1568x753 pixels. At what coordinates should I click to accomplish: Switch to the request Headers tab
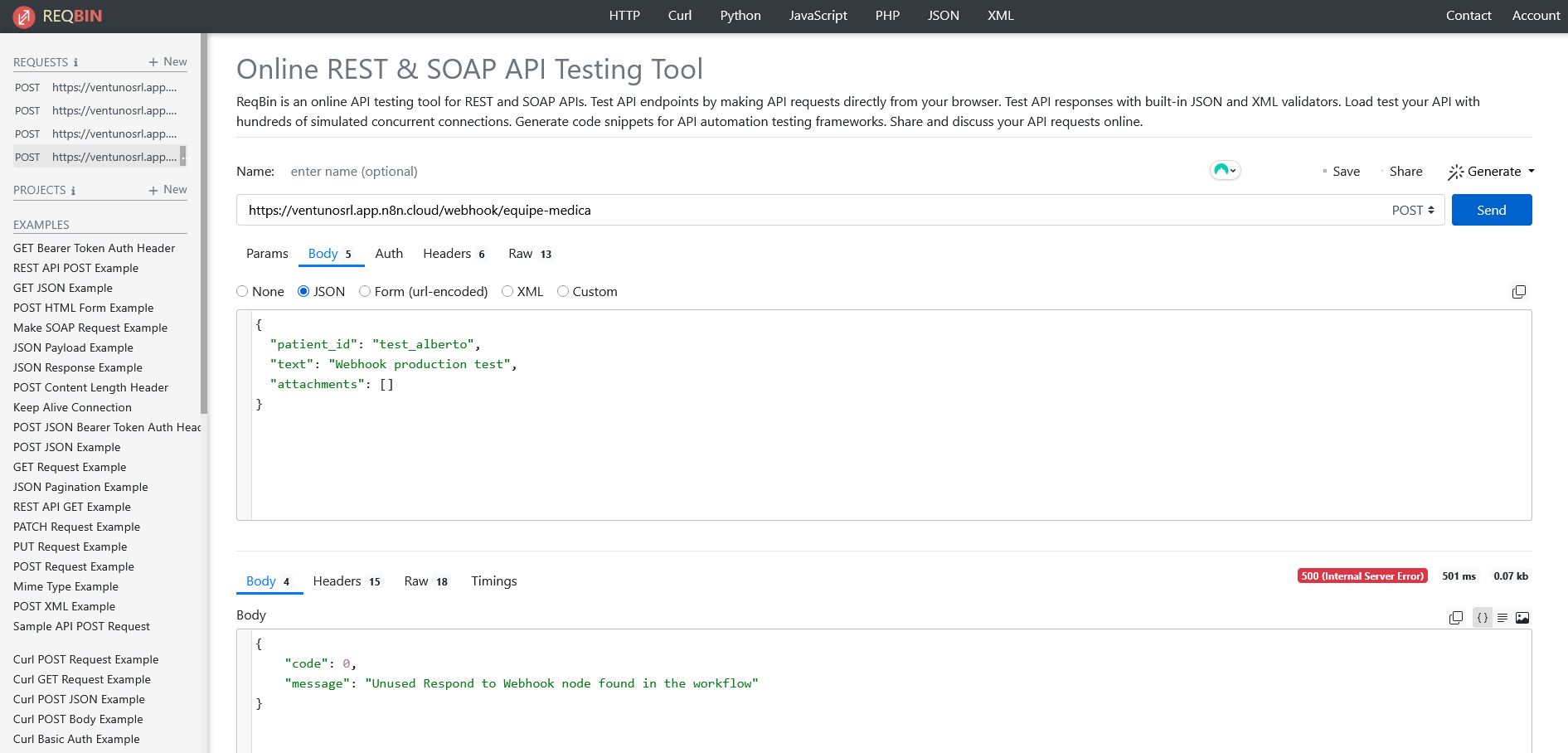pyautogui.click(x=453, y=254)
